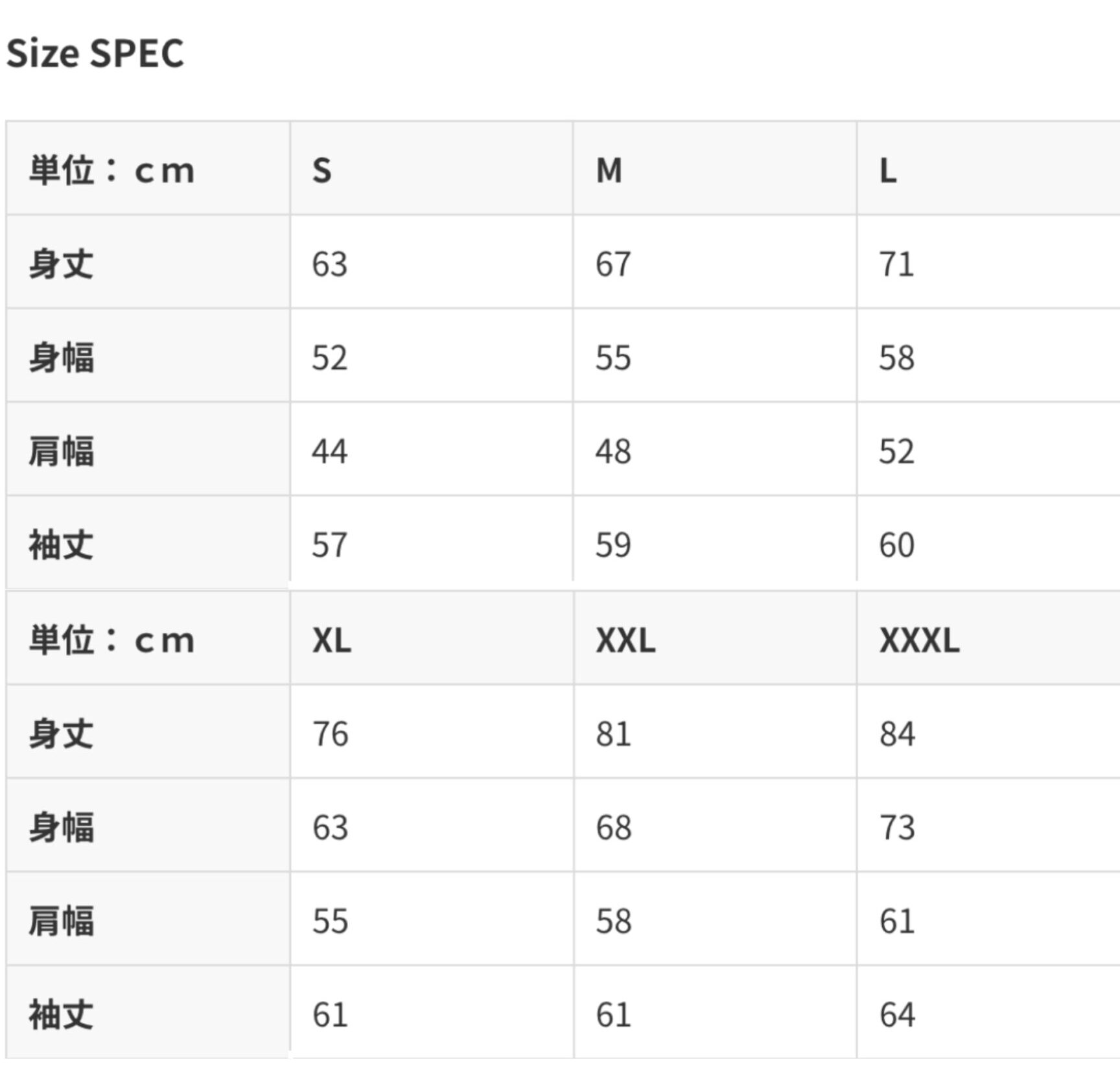The image size is (1120, 1065).
Task: Click the 肩幅 value 44 for size S
Action: click(x=329, y=451)
